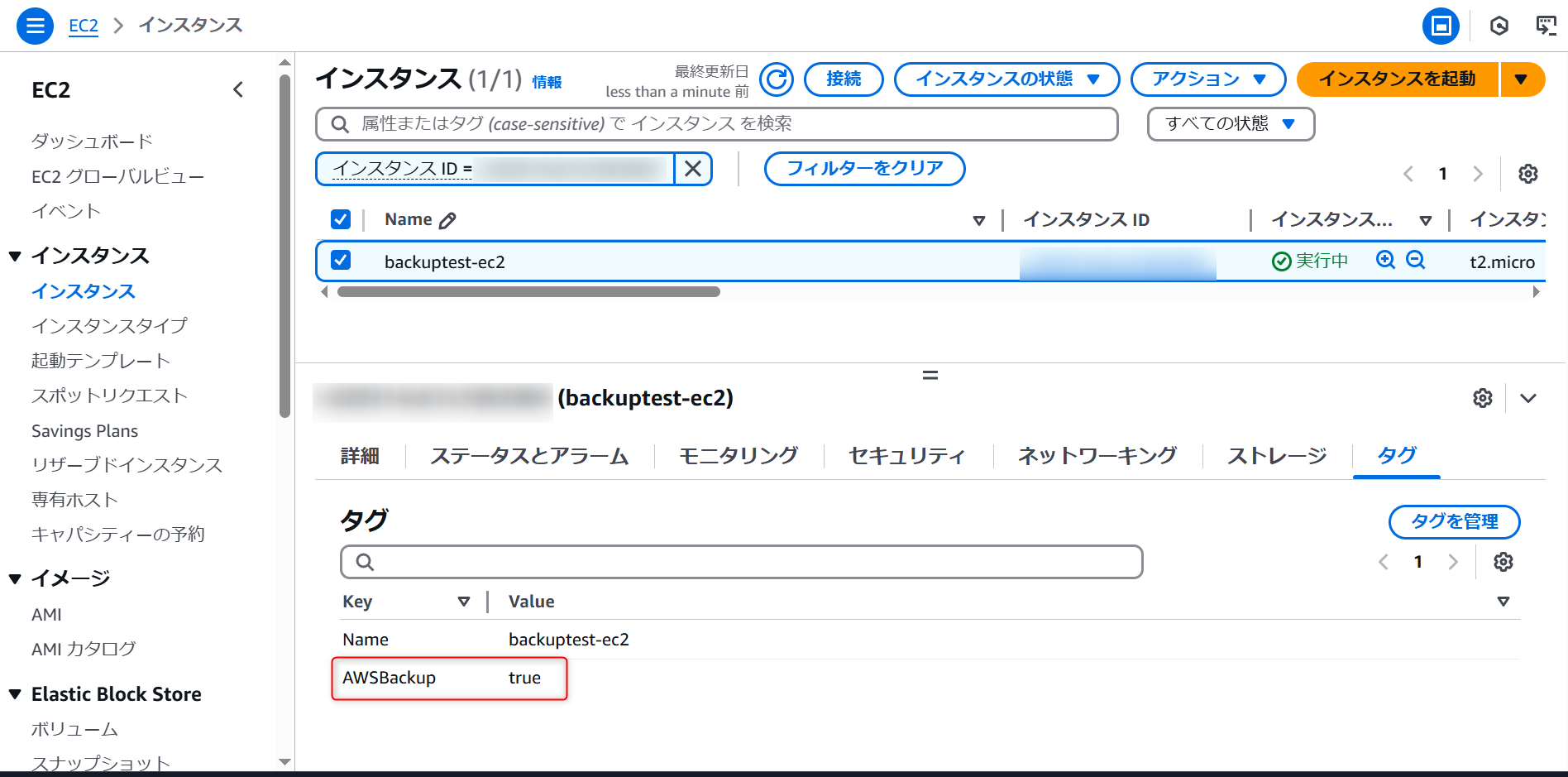Open インスタンスタイプ in sidebar

point(109,326)
